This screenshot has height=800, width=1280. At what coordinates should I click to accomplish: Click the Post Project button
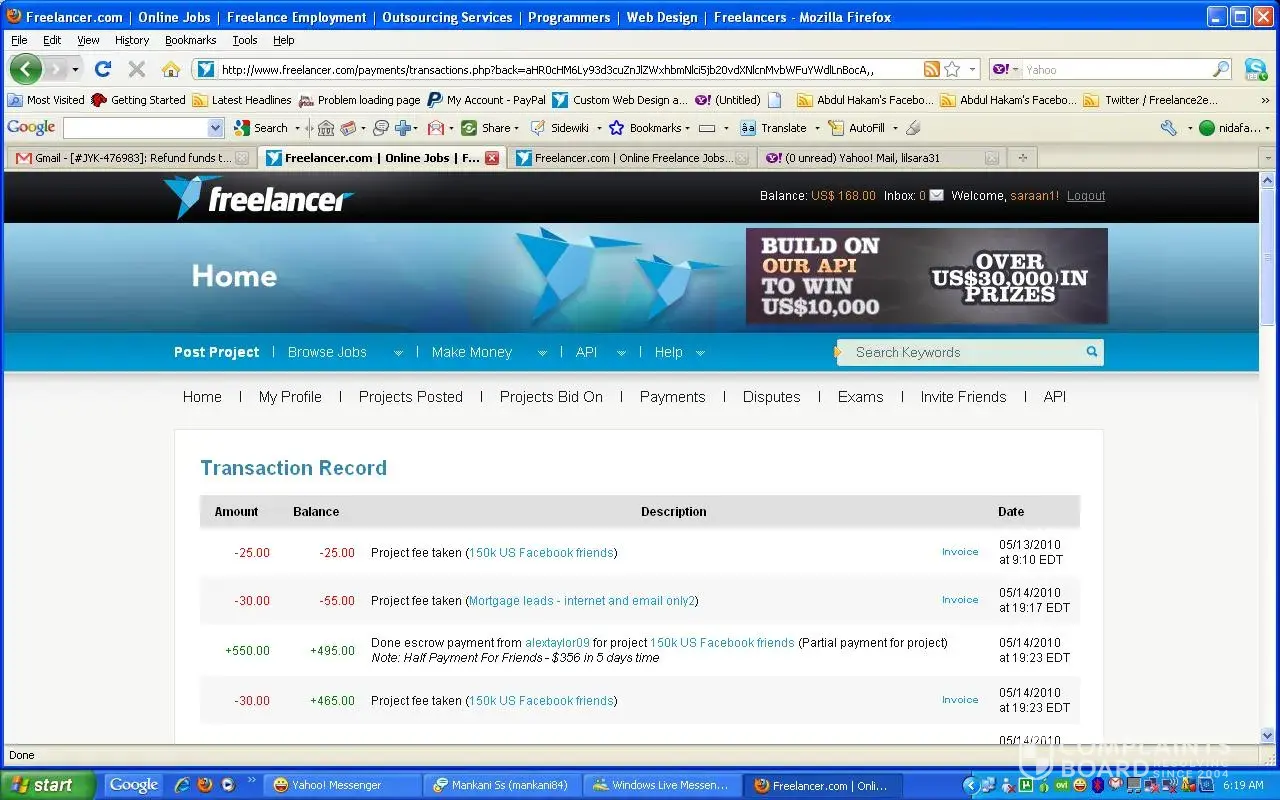[x=216, y=352]
